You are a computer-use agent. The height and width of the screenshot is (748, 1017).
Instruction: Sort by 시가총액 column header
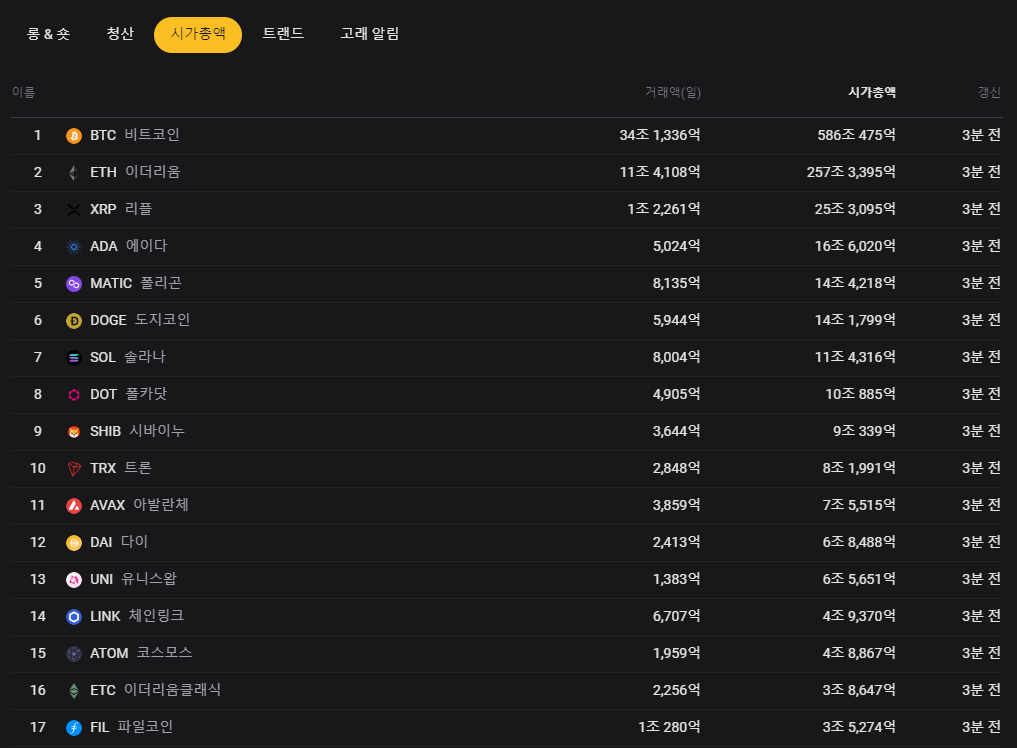(x=871, y=93)
